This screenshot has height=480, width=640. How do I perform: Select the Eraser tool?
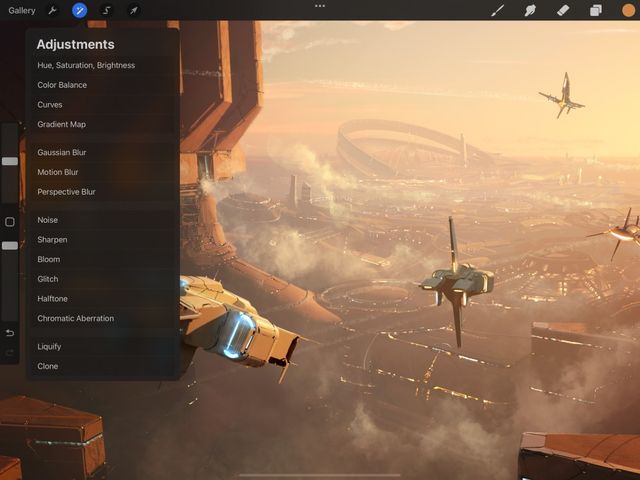coord(563,11)
